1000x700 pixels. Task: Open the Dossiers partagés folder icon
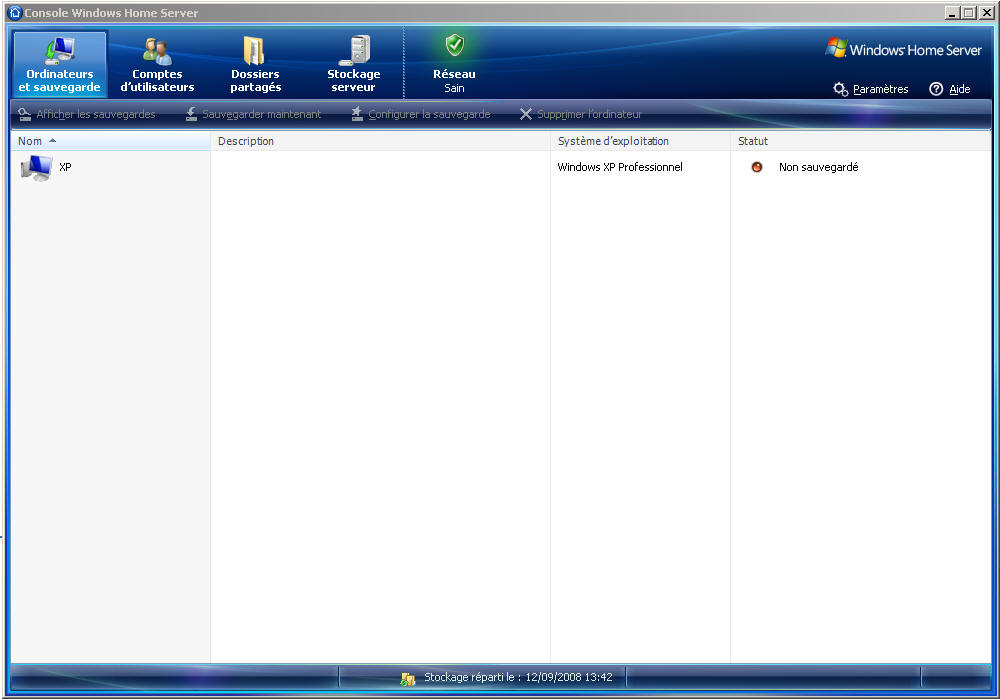click(x=255, y=51)
